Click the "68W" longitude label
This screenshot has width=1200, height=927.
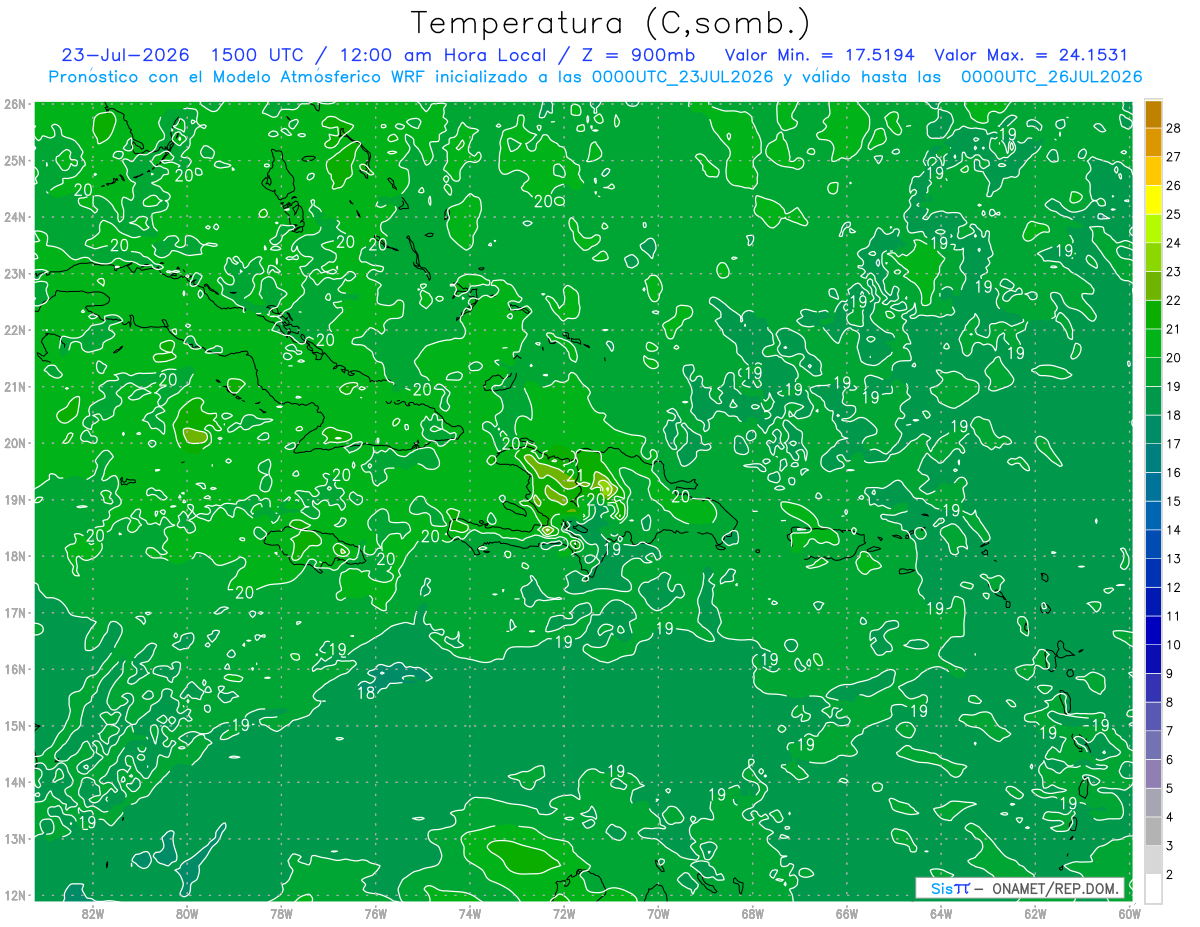click(752, 913)
